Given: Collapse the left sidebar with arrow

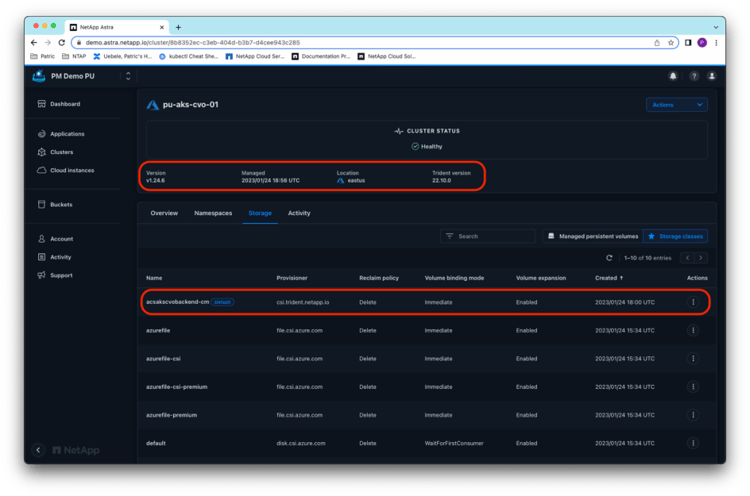Looking at the screenshot, I should pos(39,450).
